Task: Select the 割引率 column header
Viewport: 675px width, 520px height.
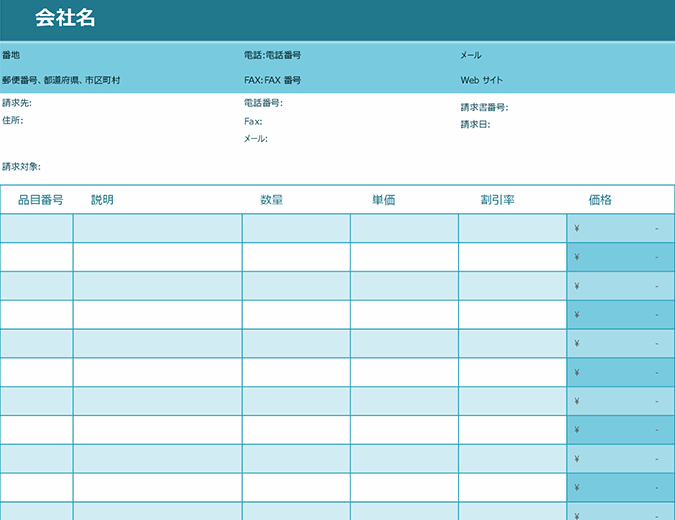Action: pos(497,200)
